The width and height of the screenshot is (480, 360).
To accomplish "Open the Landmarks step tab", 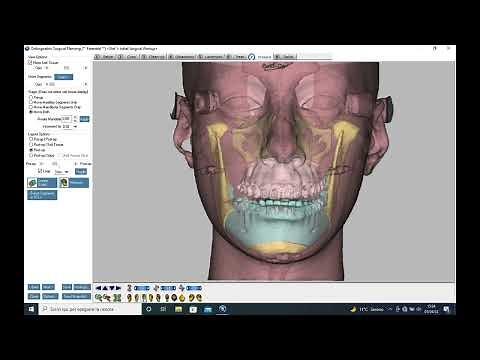I will pyautogui.click(x=210, y=57).
